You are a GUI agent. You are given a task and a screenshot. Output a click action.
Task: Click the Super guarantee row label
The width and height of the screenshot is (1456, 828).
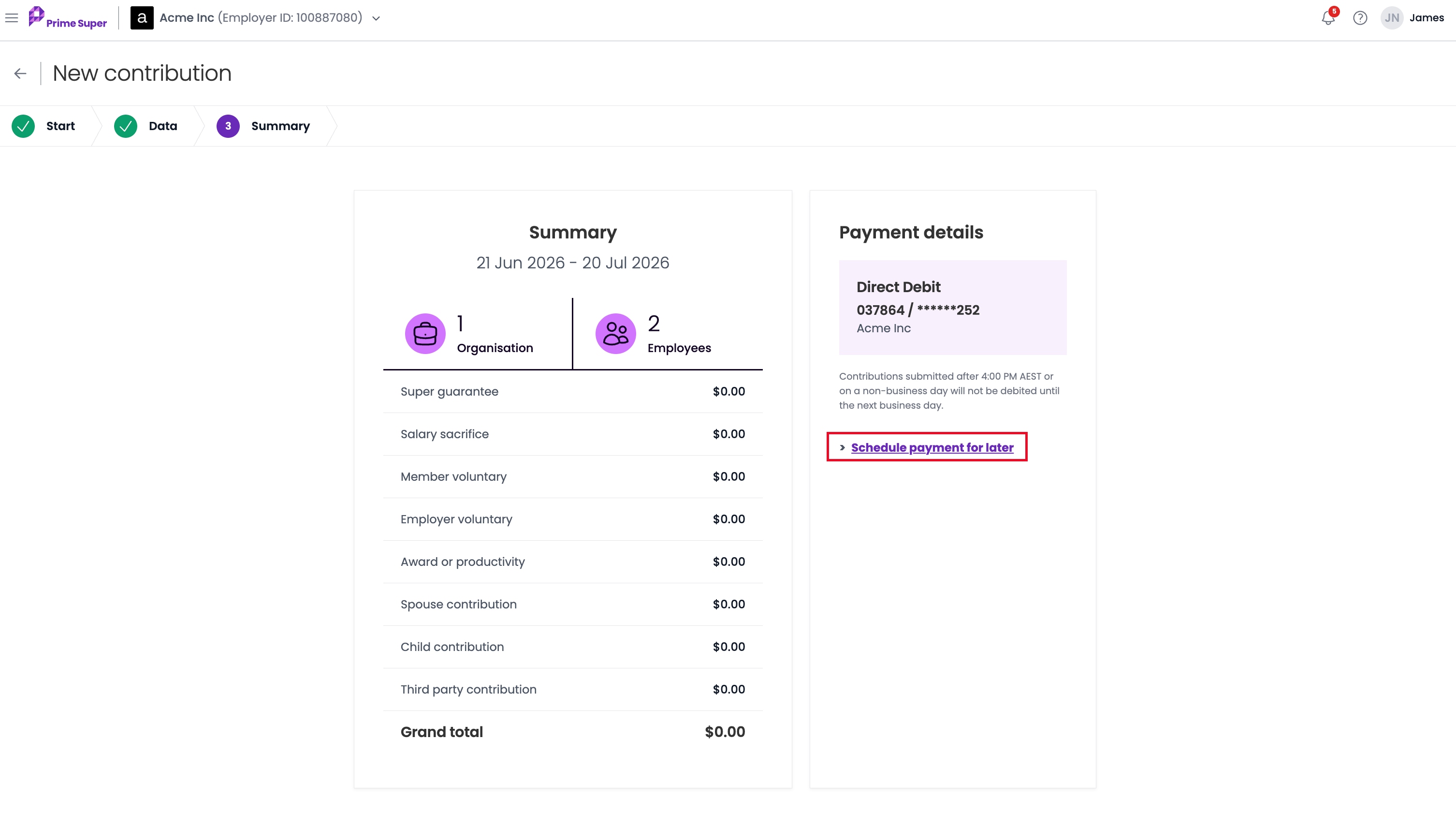click(449, 391)
